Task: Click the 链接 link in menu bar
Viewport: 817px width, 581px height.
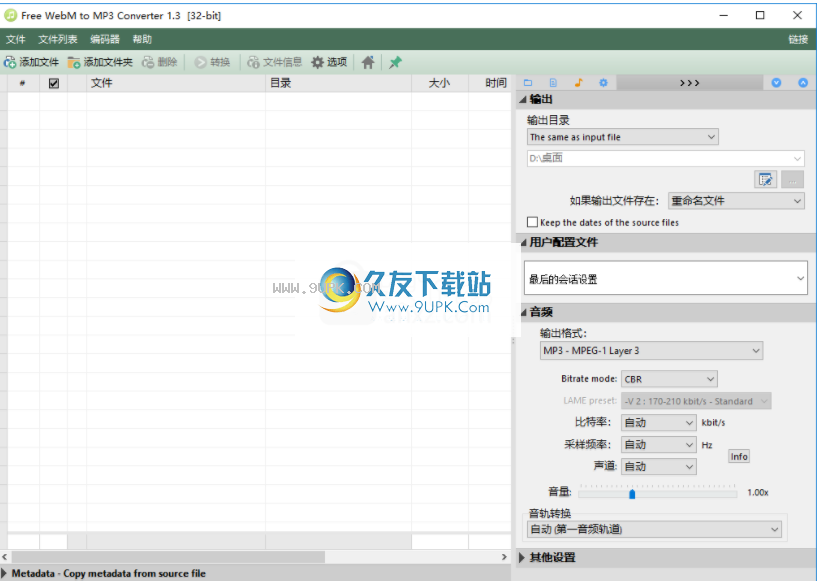Action: 798,39
